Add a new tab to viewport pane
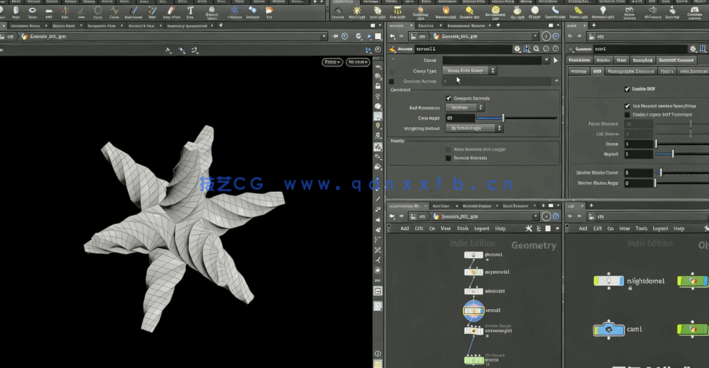Image resolution: width=709 pixels, height=368 pixels. pos(221,26)
